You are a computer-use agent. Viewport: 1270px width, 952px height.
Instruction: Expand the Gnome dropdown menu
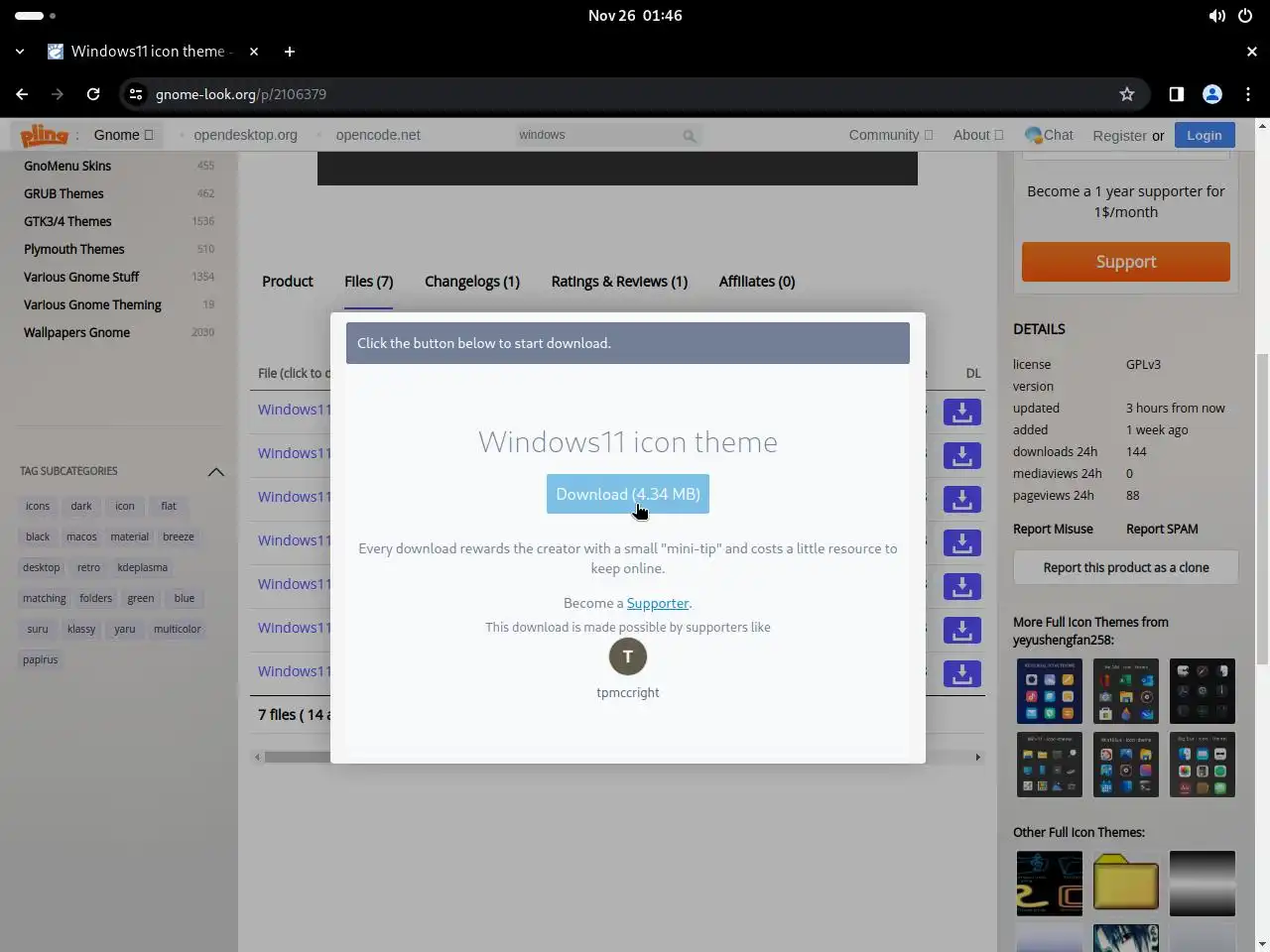point(123,135)
